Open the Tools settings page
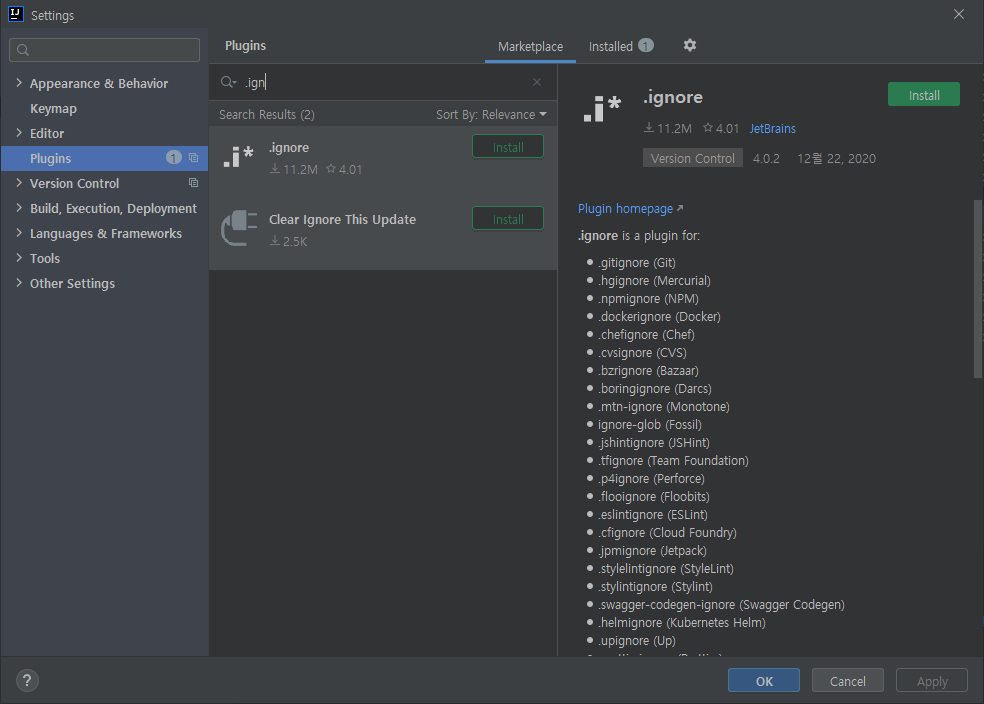Image resolution: width=984 pixels, height=704 pixels. (45, 258)
